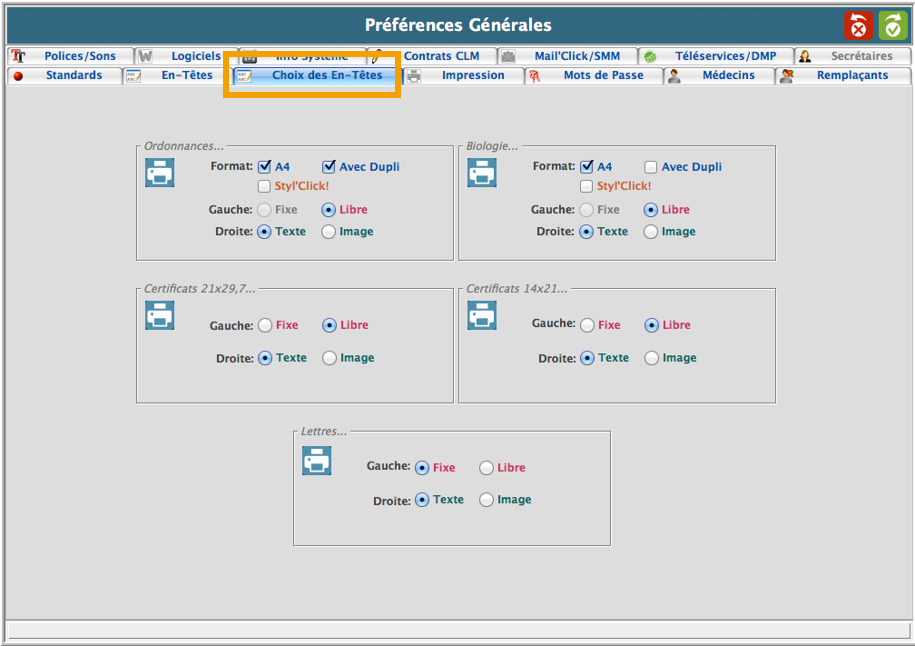Click printer icon in Certificats 21x29,7 section
Image resolution: width=915 pixels, height=646 pixels.
(x=160, y=316)
